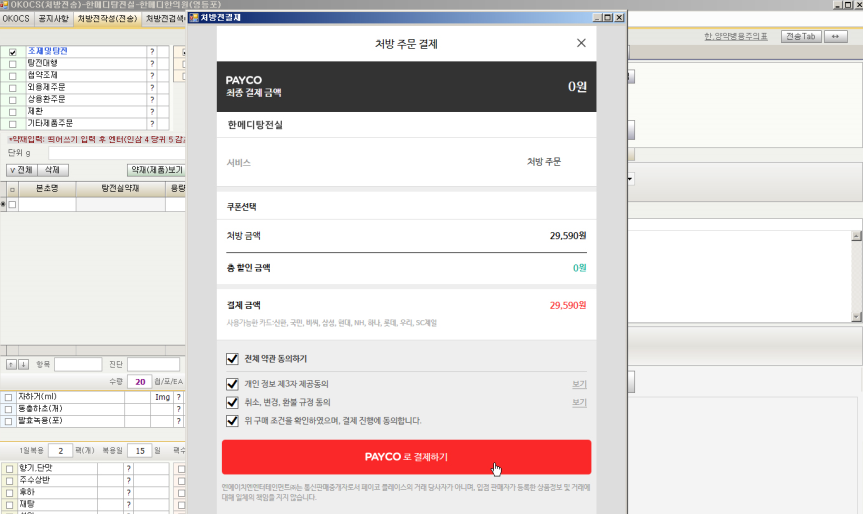Viewport: 863px width, 514px height.
Task: Check the 후하 checkbox
Action: (x=9, y=493)
